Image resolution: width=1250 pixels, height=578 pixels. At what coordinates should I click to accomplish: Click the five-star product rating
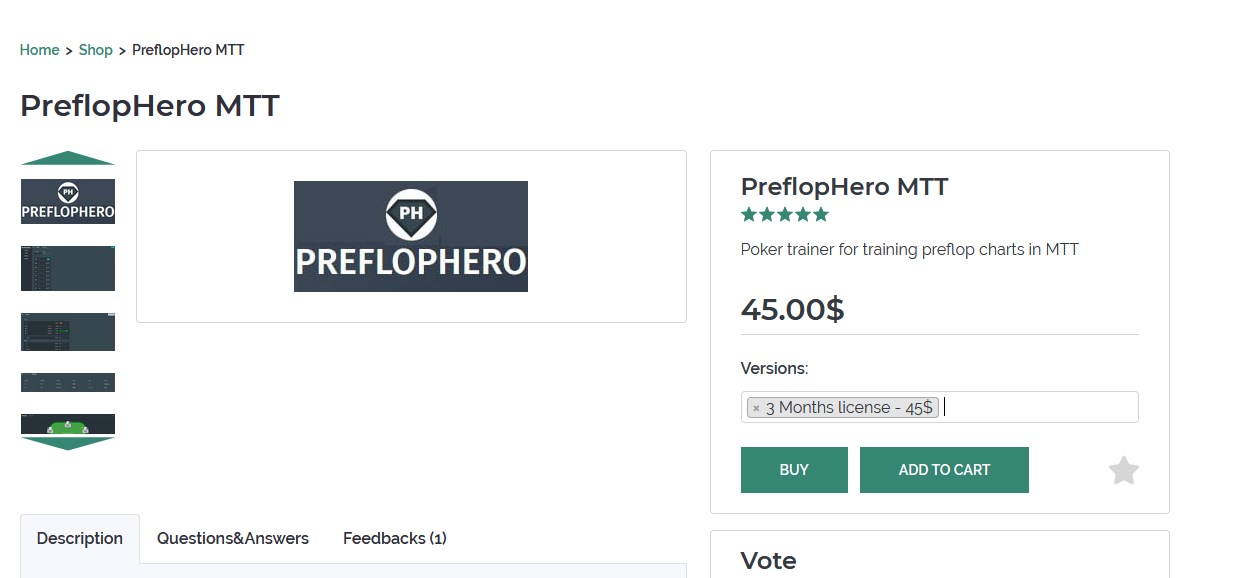click(x=785, y=214)
